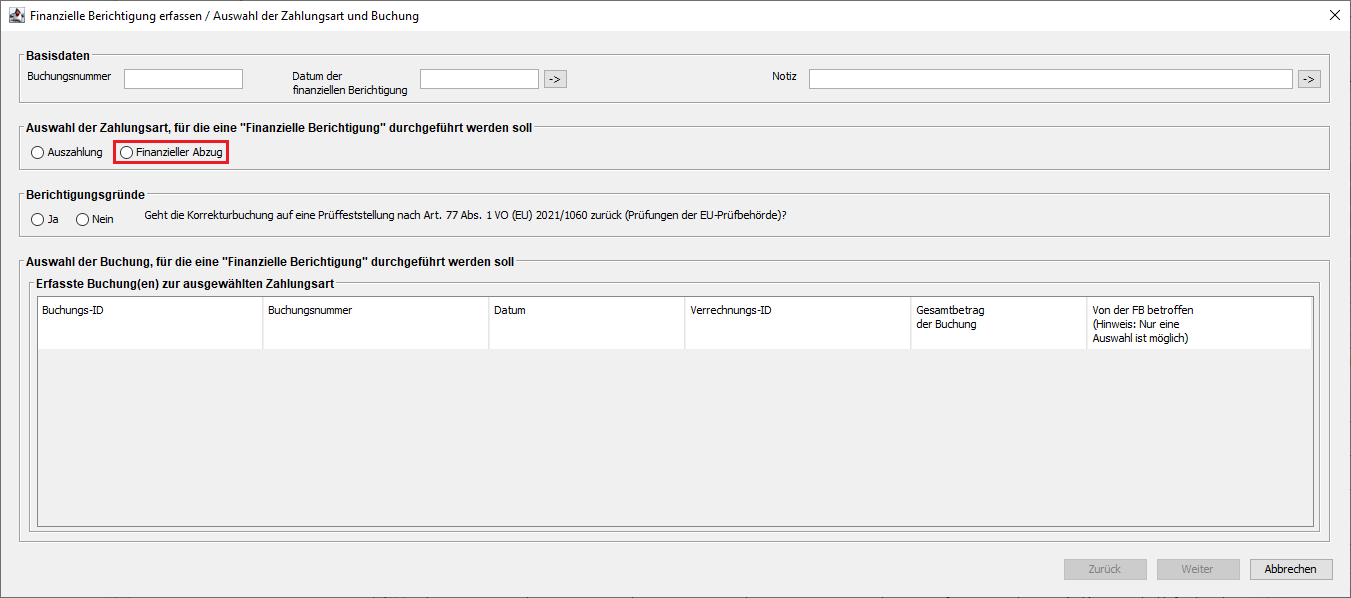Click the Weiter button

point(1197,569)
